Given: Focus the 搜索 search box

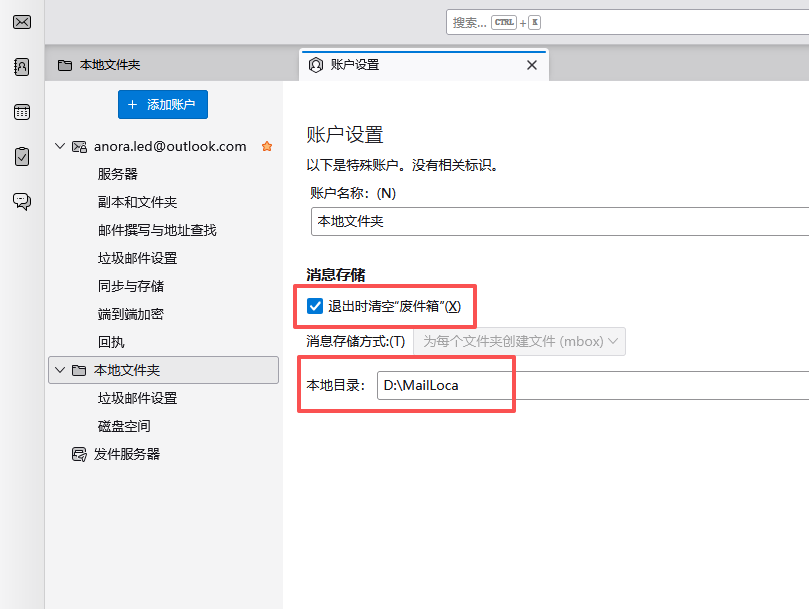Looking at the screenshot, I should coord(627,23).
